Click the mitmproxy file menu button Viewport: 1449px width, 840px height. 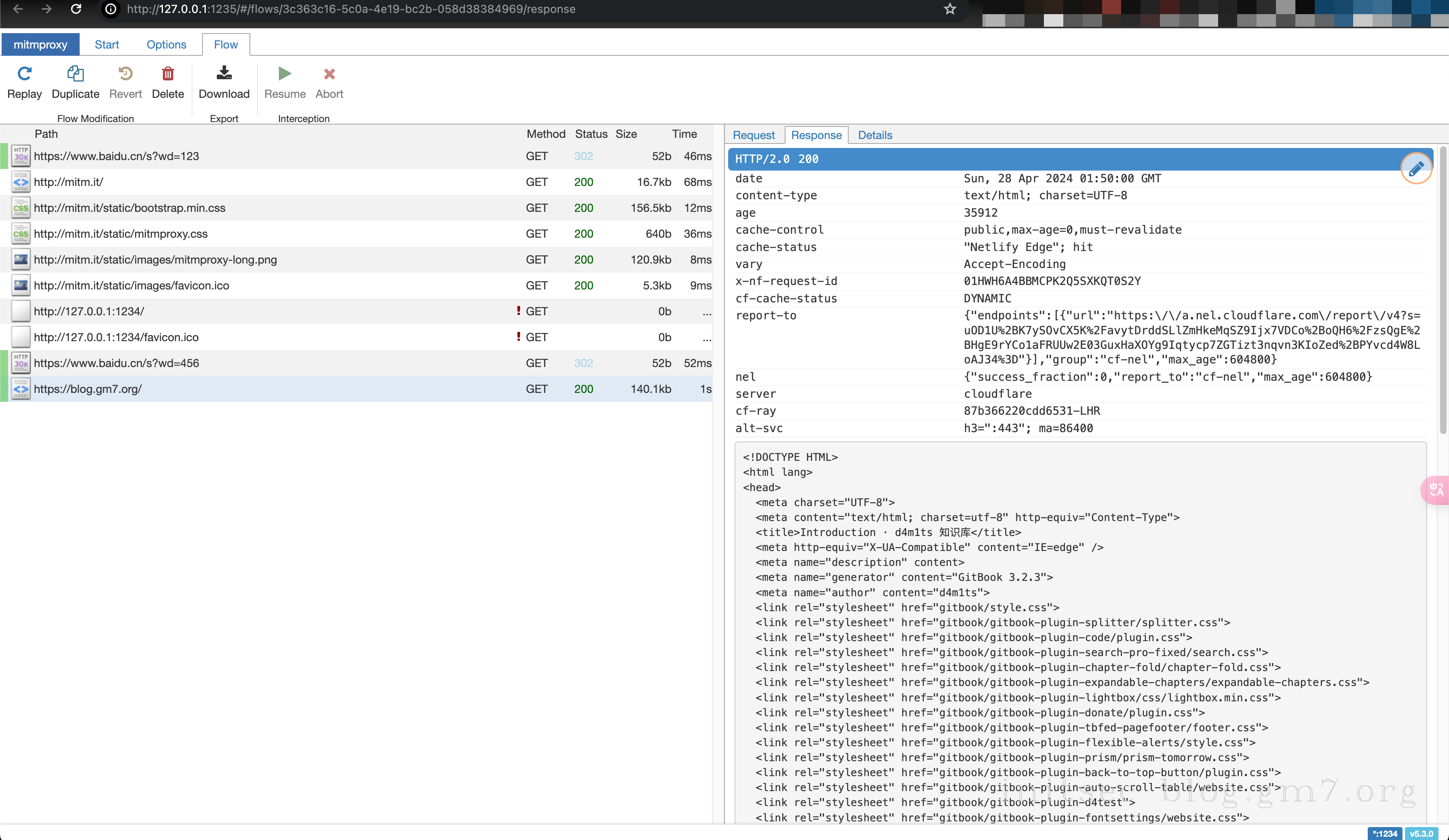pyautogui.click(x=40, y=44)
